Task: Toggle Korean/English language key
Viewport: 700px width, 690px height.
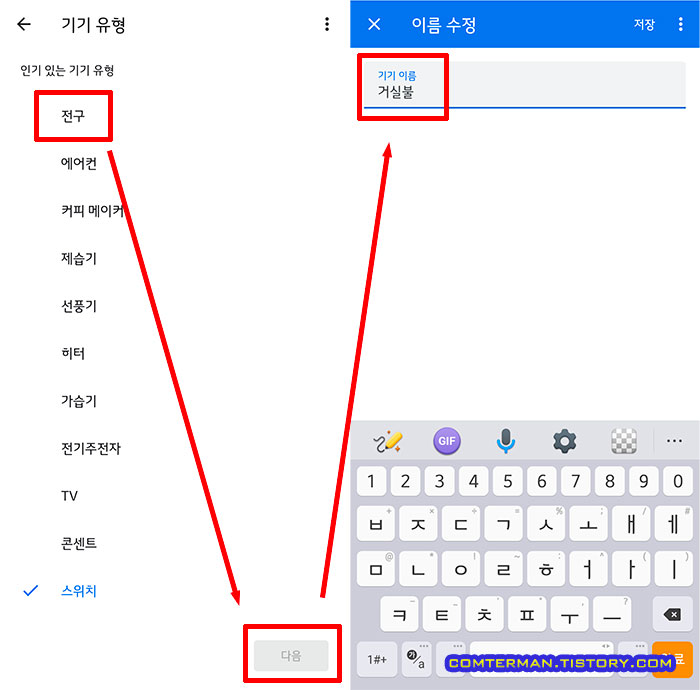Action: (416, 660)
